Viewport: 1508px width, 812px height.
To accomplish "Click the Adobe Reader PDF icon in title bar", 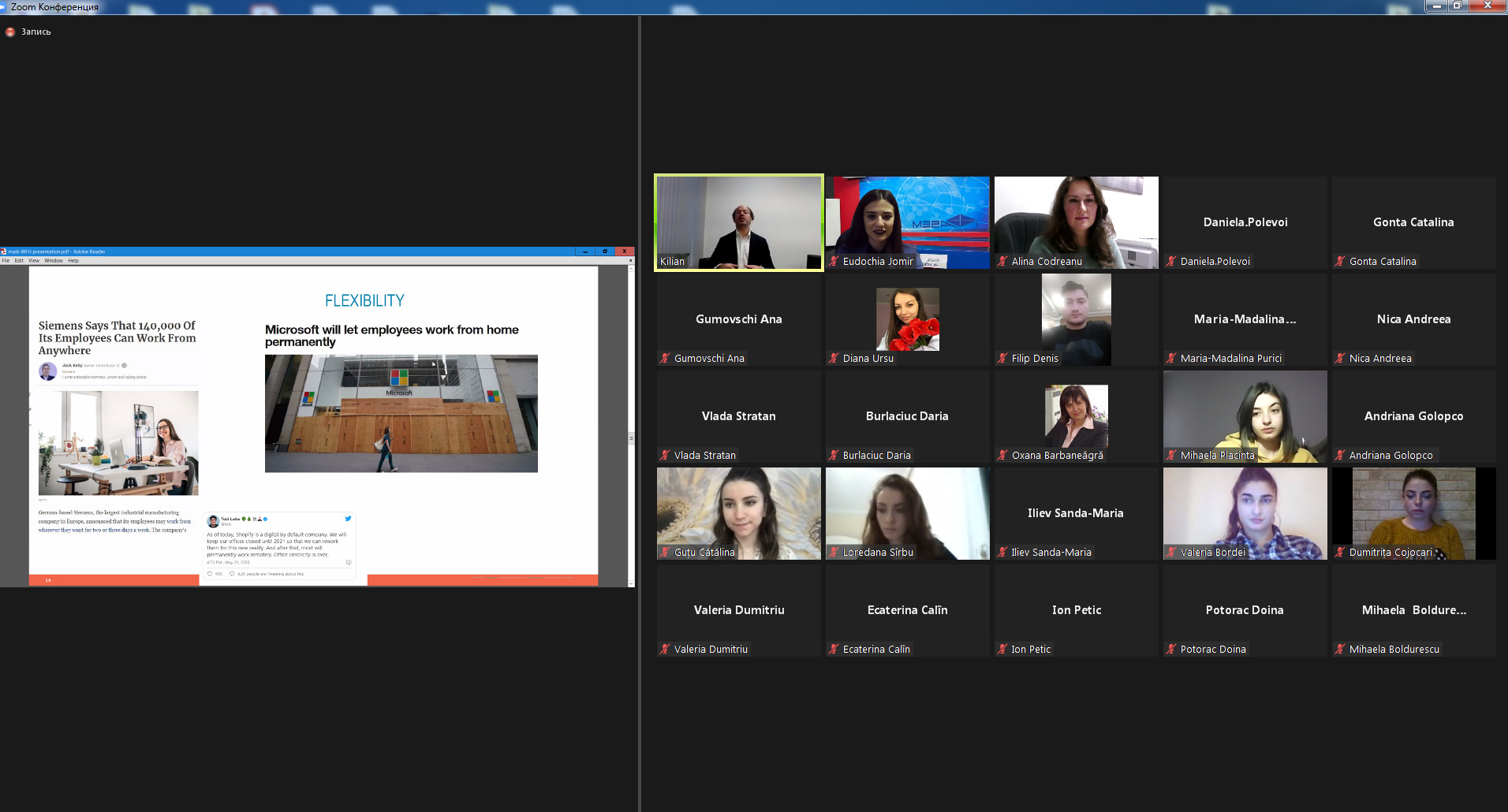I will [x=4, y=251].
